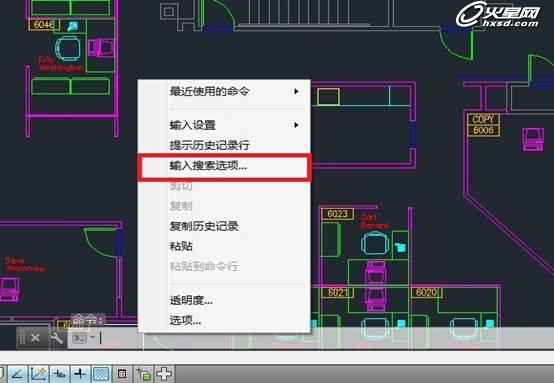Click the greyed-out 粘贴到命令行 entry
The image size is (554, 383).
coord(224,266)
